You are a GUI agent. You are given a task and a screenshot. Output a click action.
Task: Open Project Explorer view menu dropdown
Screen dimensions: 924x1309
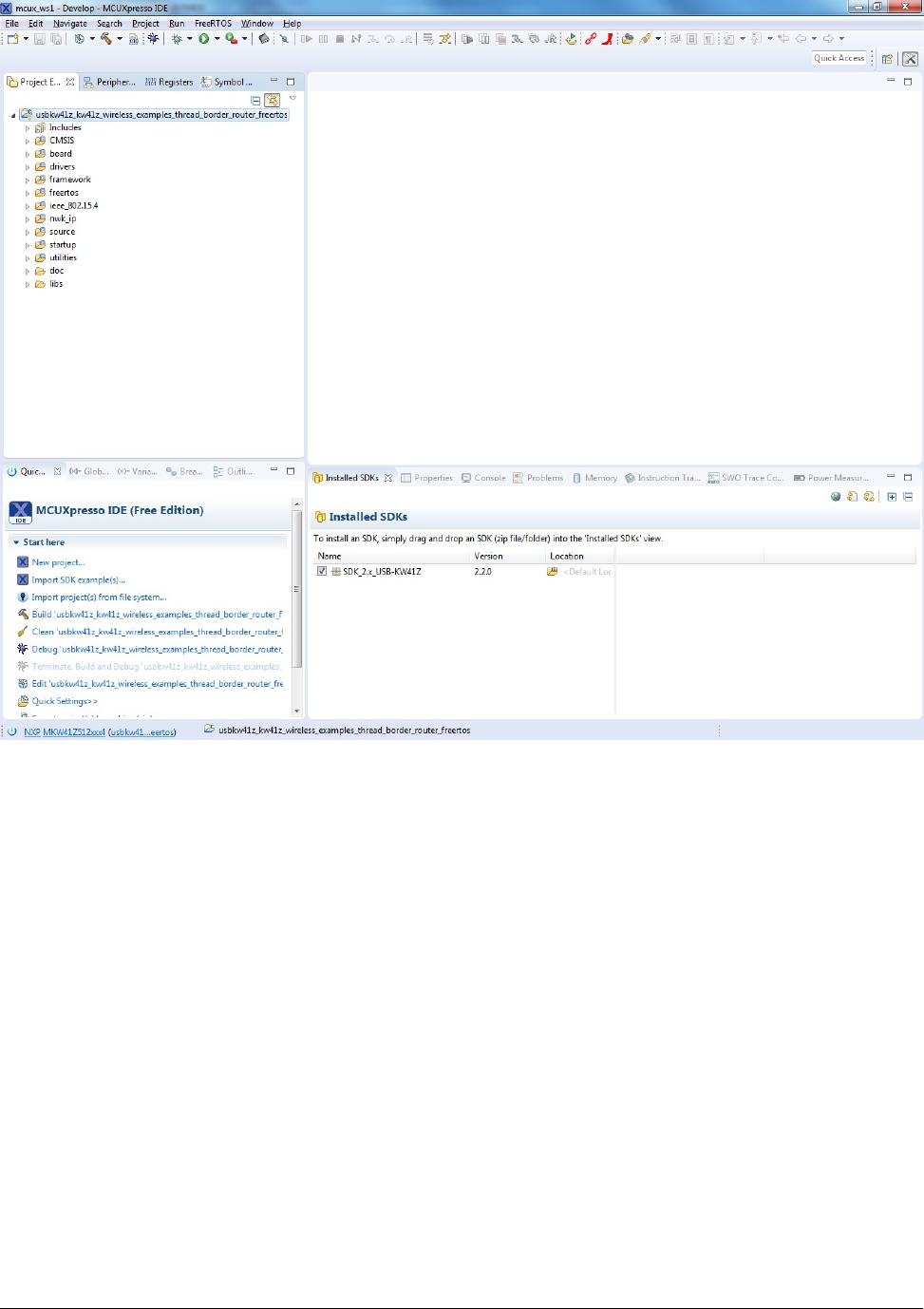pos(292,99)
